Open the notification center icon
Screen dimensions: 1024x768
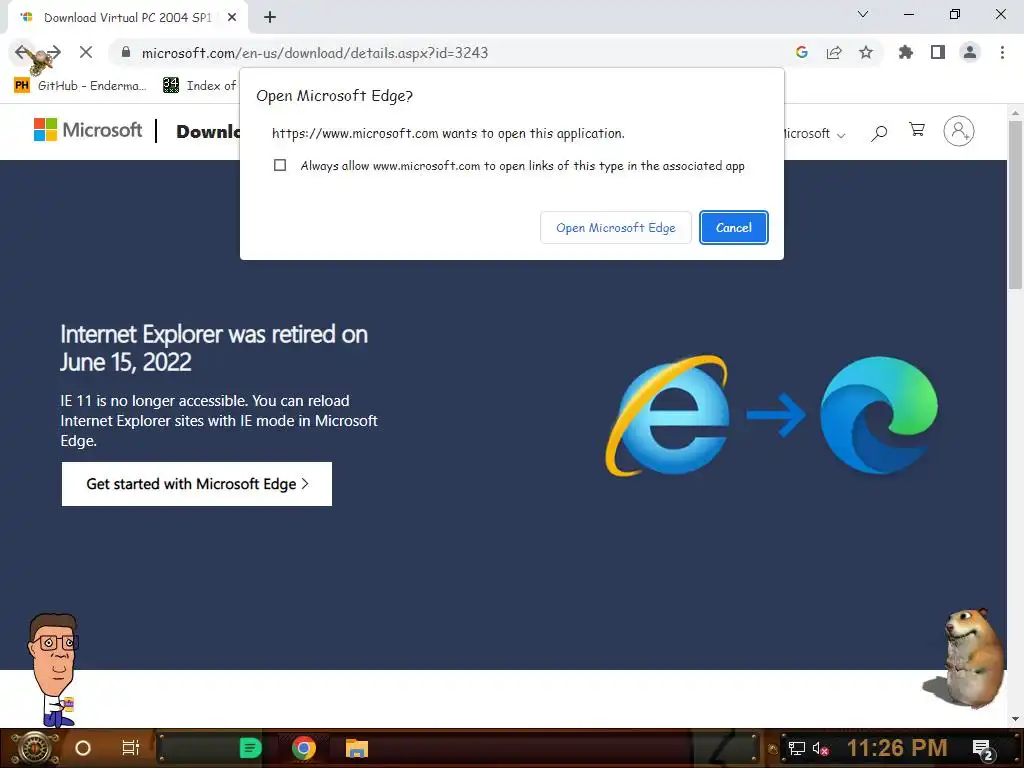coord(984,750)
